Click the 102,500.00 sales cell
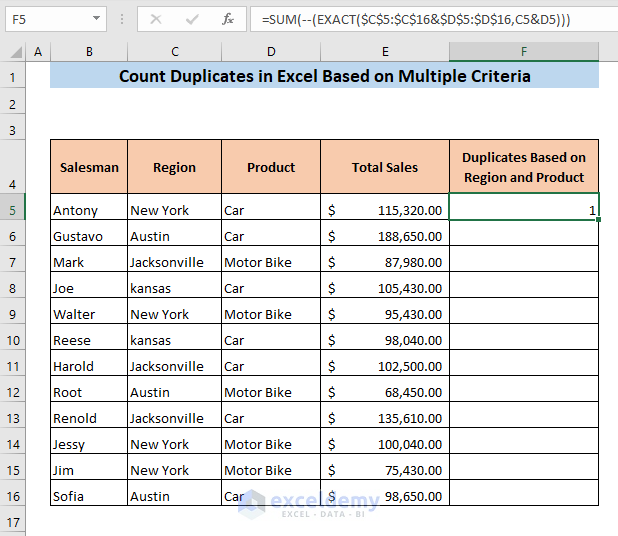Image resolution: width=618 pixels, height=536 pixels. 385,363
